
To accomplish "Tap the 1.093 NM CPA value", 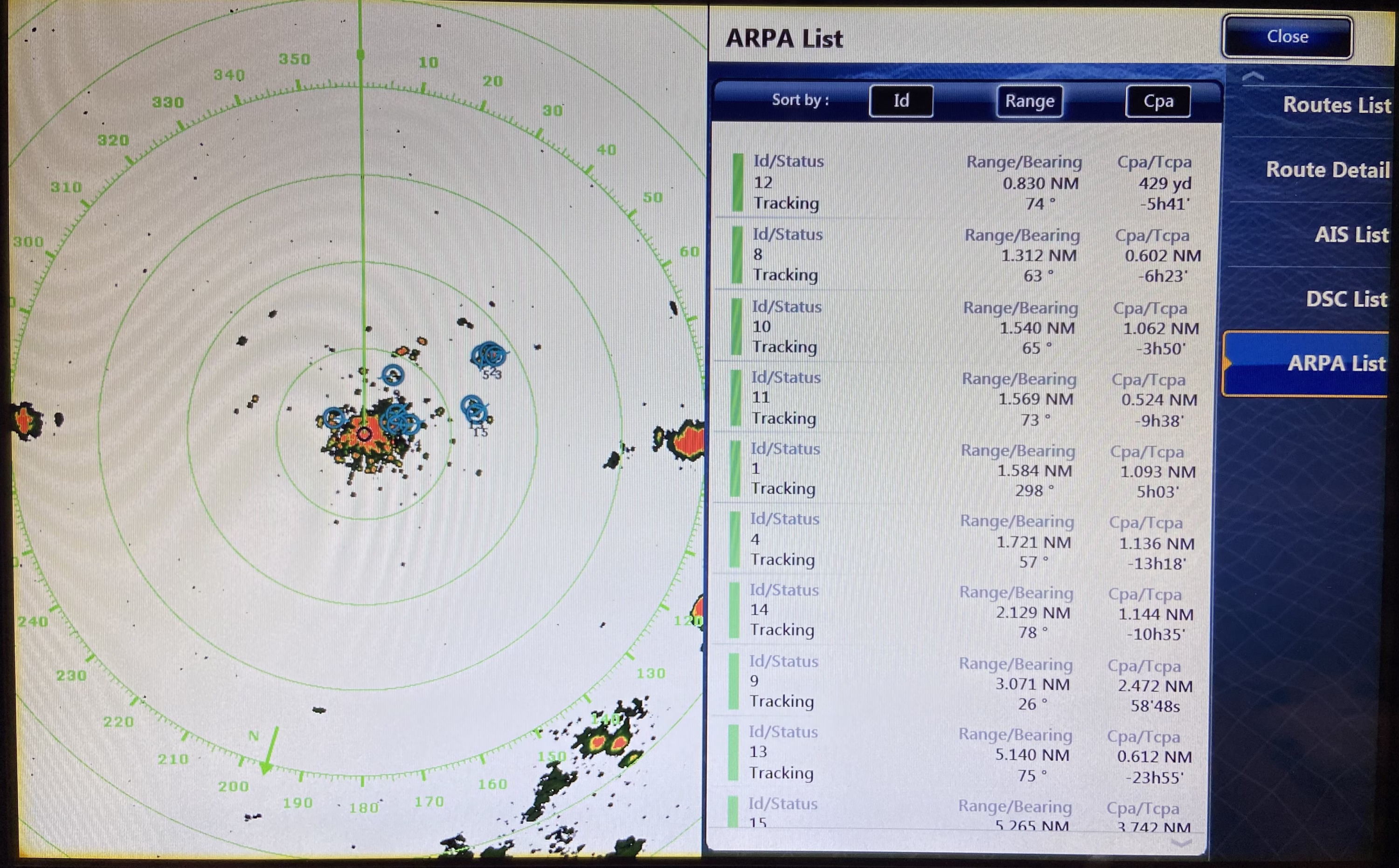I will [x=1157, y=472].
